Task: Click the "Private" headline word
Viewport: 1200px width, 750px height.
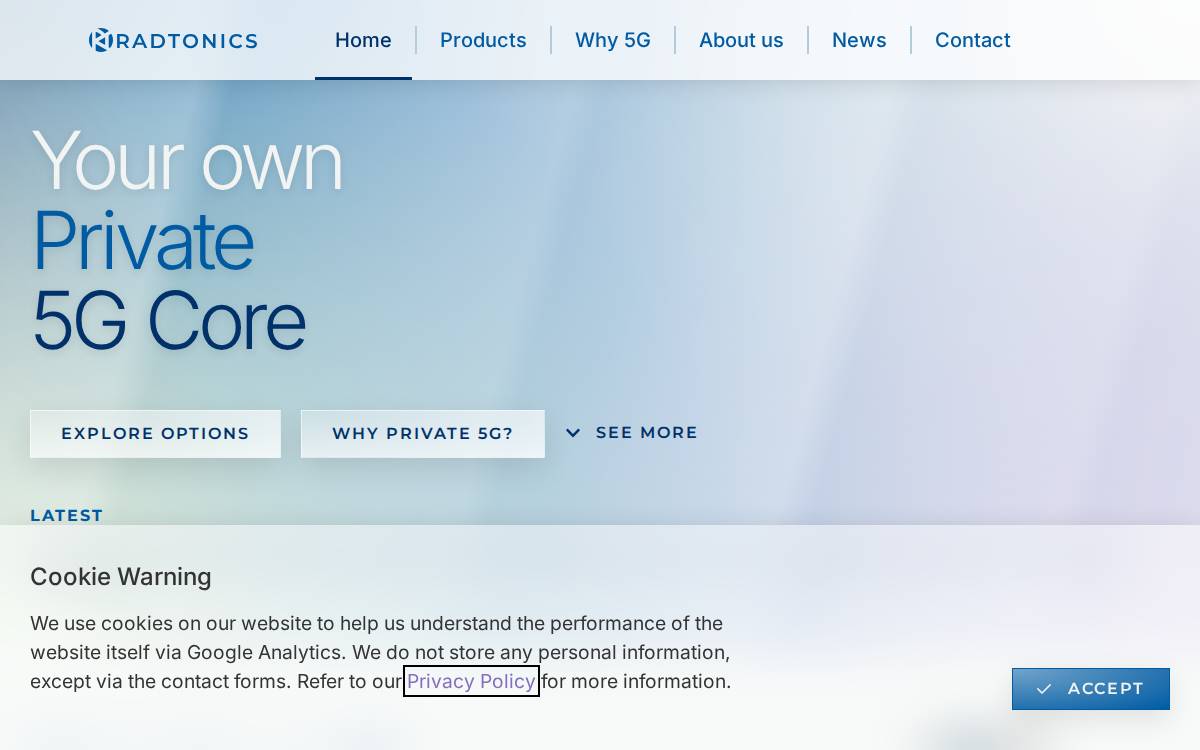Action: 143,241
